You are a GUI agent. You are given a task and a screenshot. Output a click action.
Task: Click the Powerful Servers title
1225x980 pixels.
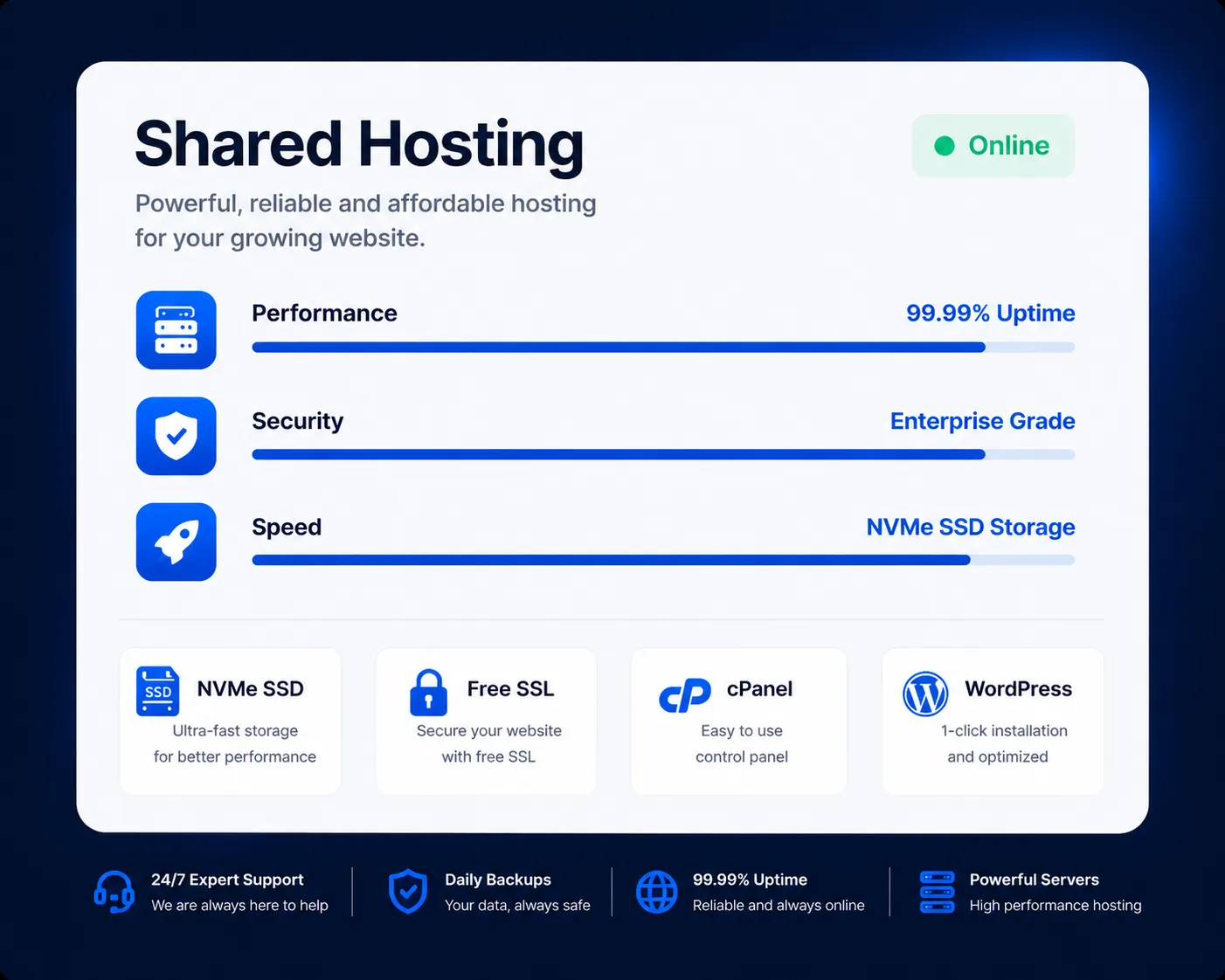tap(1035, 880)
